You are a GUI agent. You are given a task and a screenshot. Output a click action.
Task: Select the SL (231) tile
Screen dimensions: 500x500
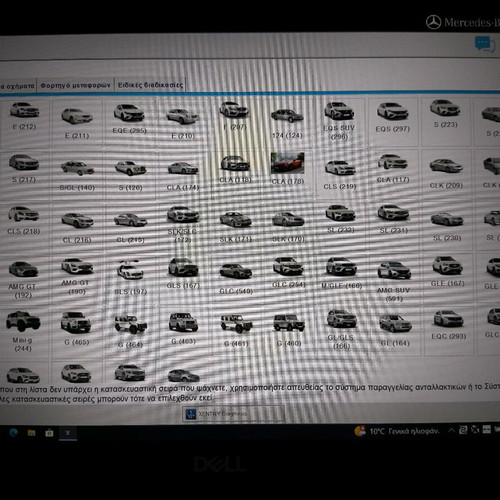tap(393, 227)
